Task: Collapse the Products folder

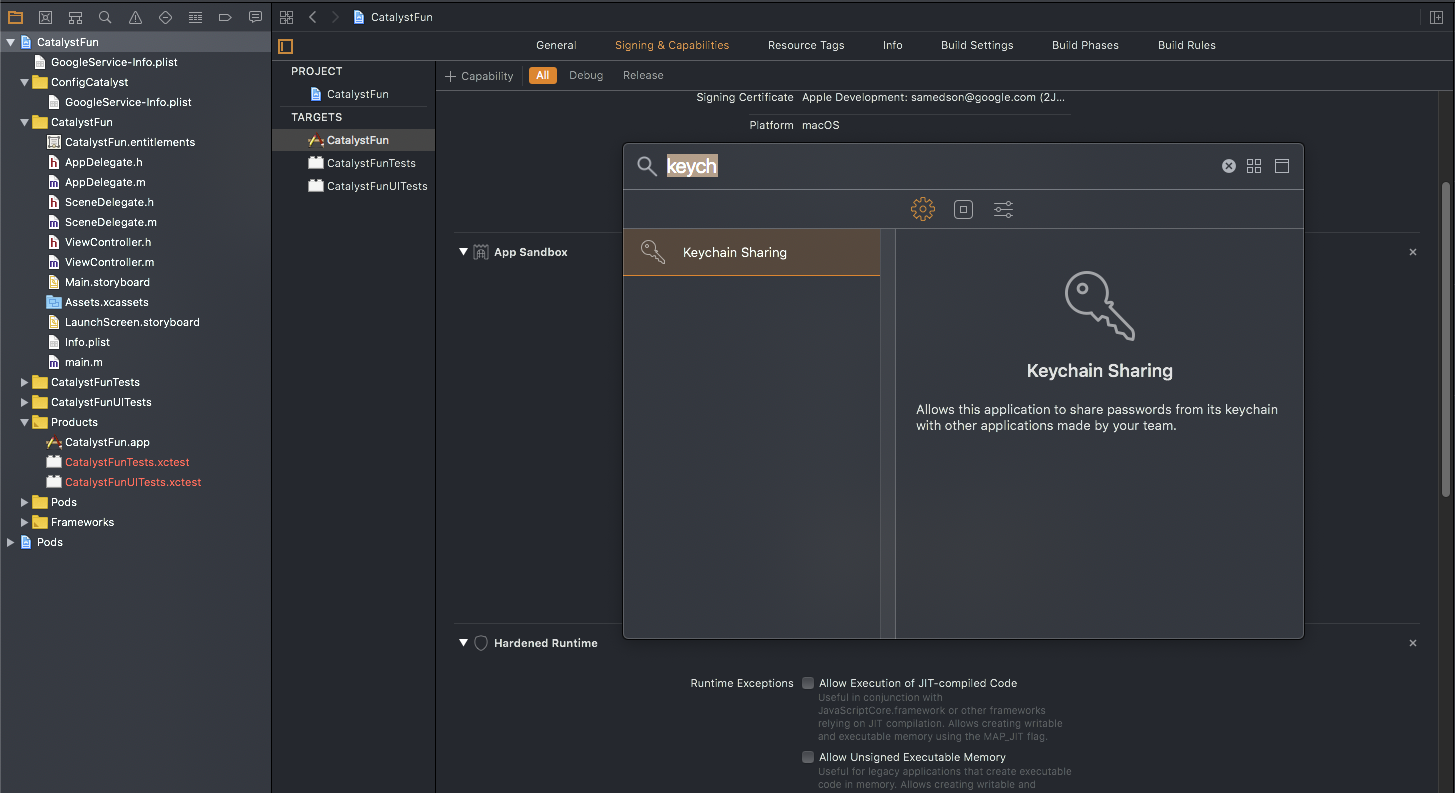Action: click(25, 422)
